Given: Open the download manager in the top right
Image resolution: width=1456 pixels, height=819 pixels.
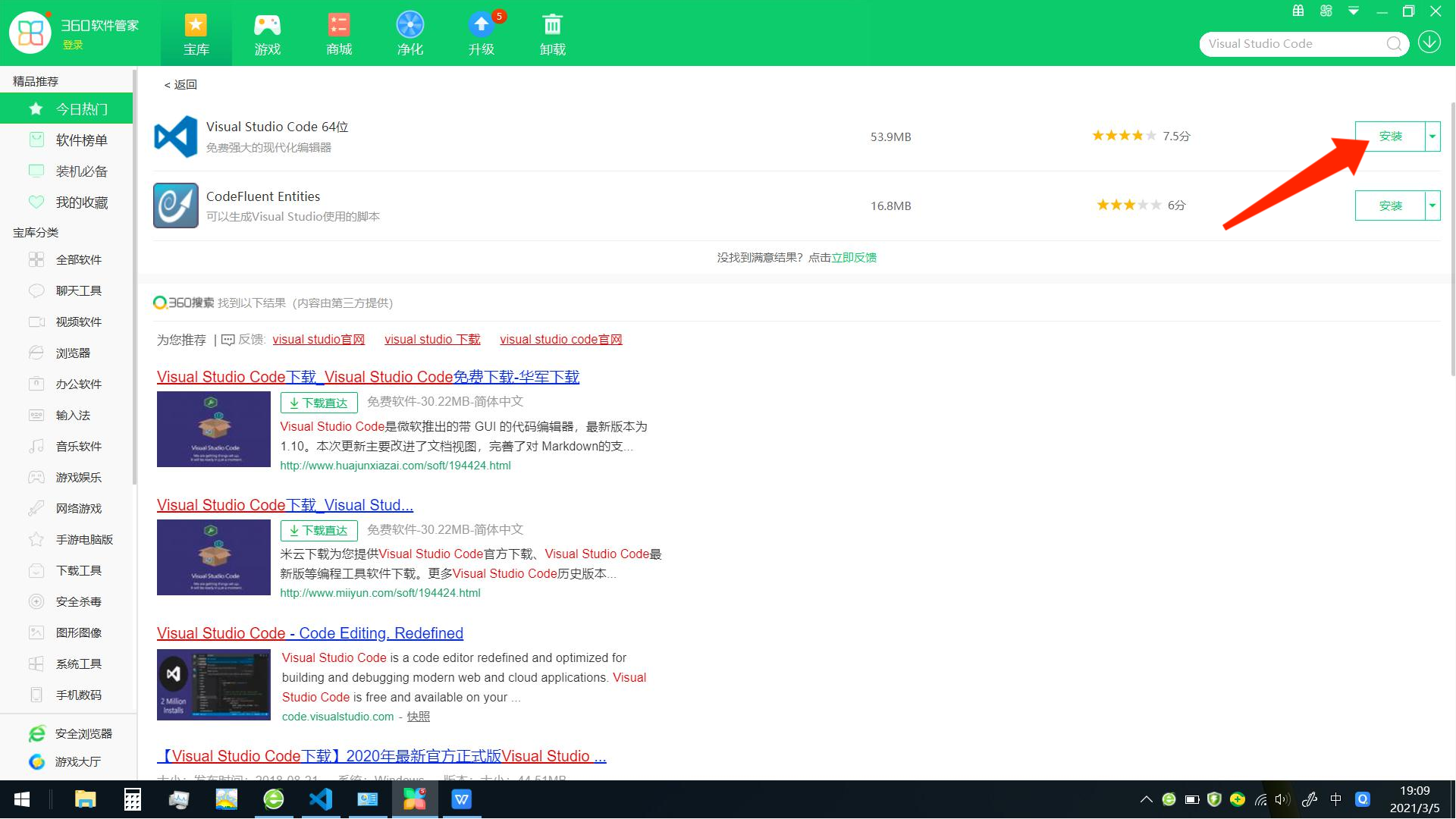Looking at the screenshot, I should click(x=1429, y=42).
